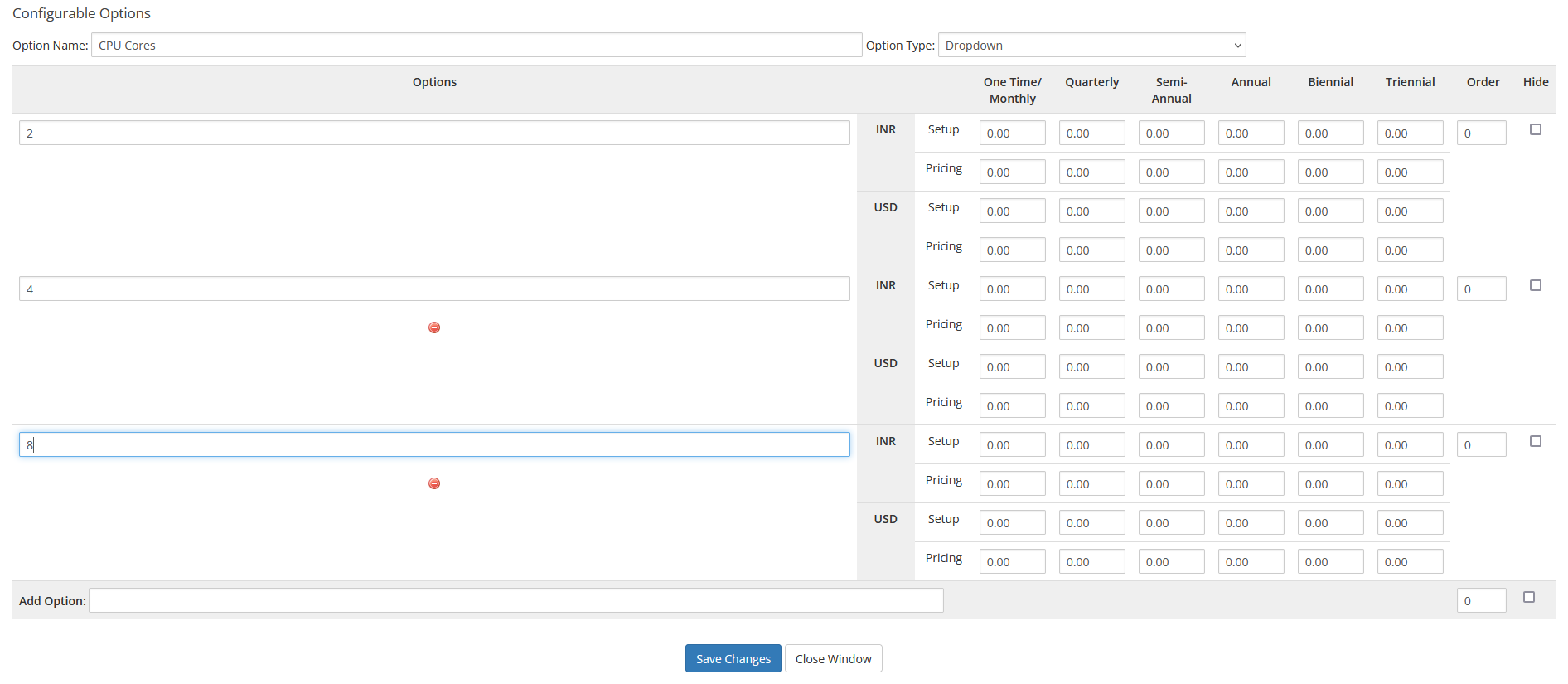Image resolution: width=1568 pixels, height=684 pixels.
Task: Click the USD label of option 8
Action: 886,519
